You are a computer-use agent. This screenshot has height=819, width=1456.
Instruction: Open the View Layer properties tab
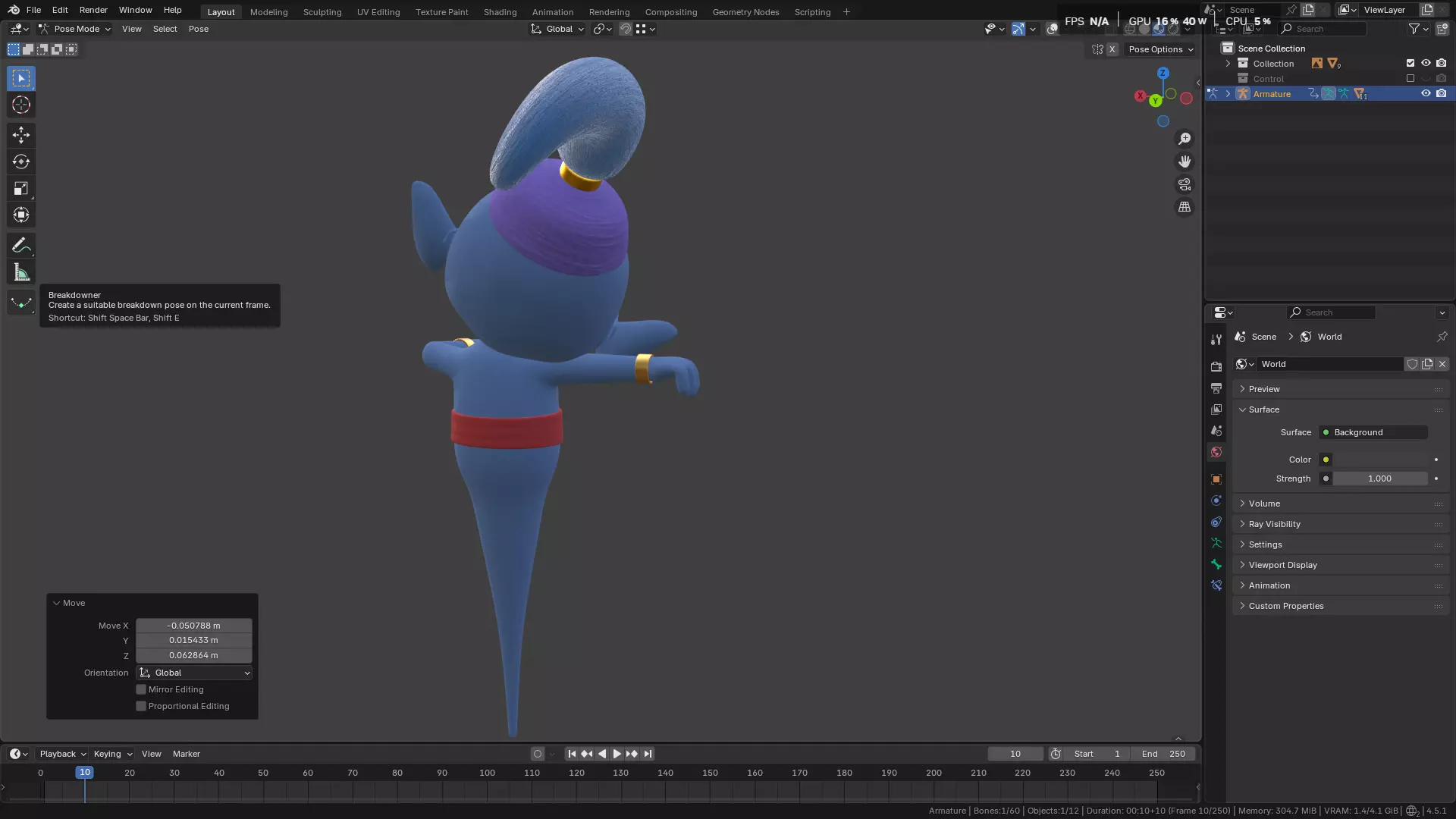click(1216, 409)
